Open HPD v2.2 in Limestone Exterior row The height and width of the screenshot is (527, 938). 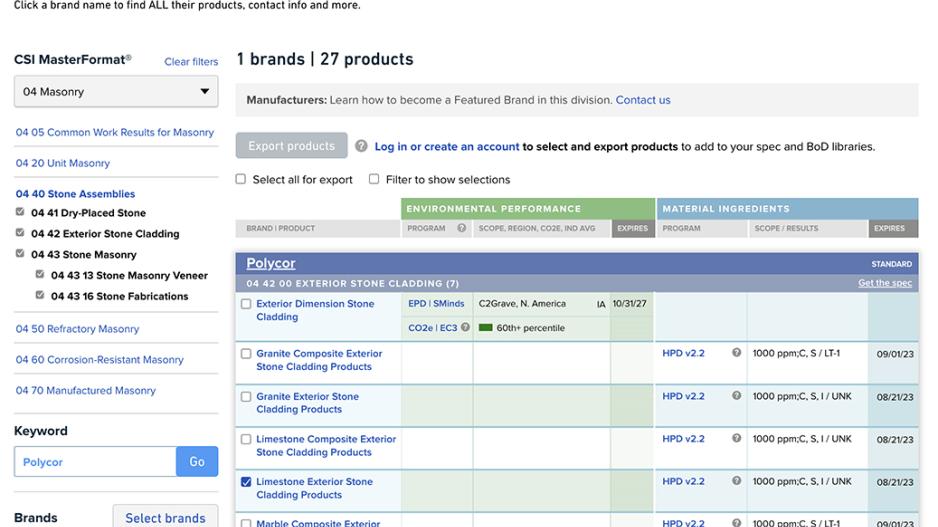tap(683, 481)
